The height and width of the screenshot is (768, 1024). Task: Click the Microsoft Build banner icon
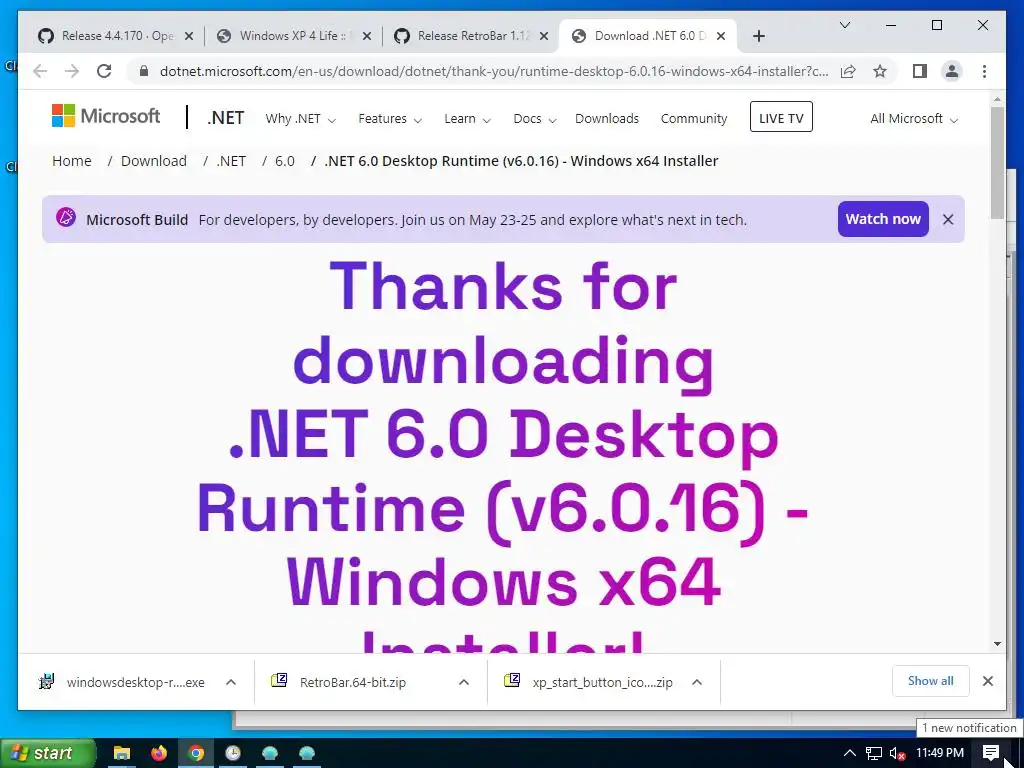click(x=66, y=217)
